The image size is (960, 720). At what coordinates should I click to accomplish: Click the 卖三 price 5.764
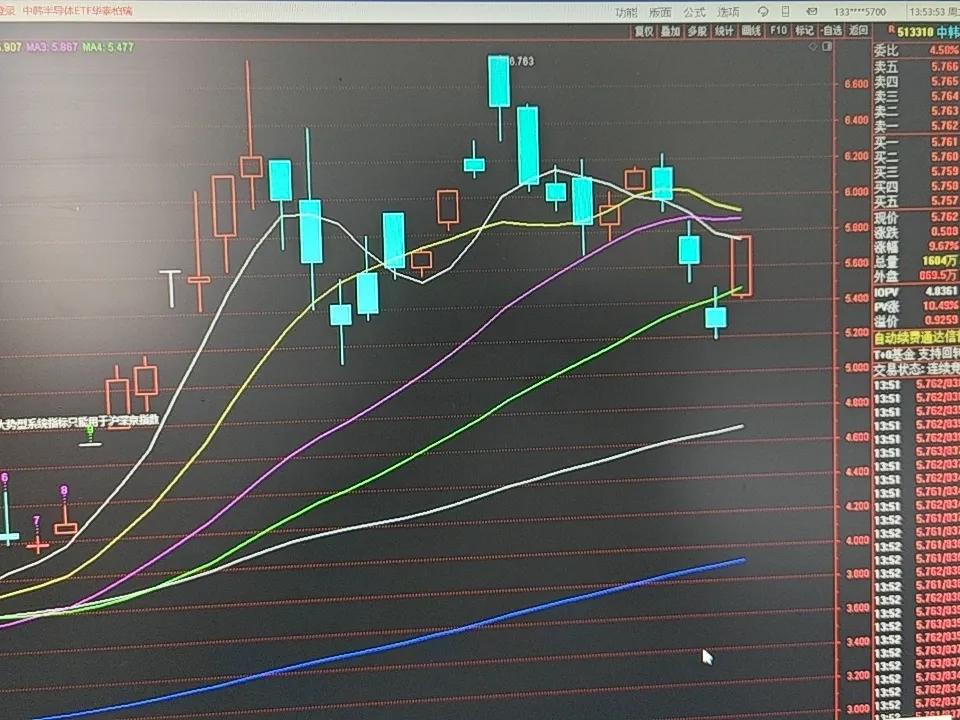[945, 96]
